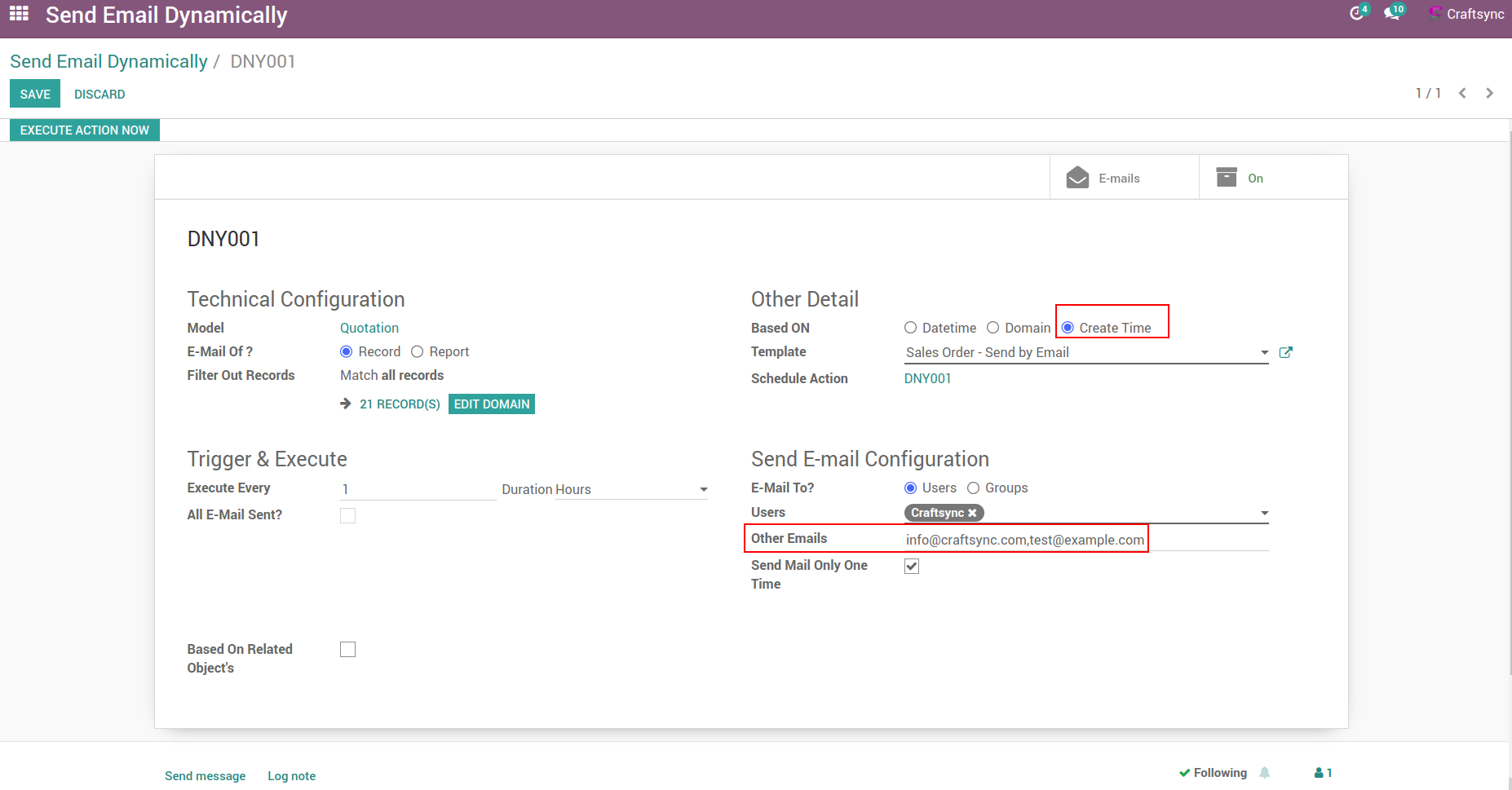Expand the Template dropdown

(1264, 352)
